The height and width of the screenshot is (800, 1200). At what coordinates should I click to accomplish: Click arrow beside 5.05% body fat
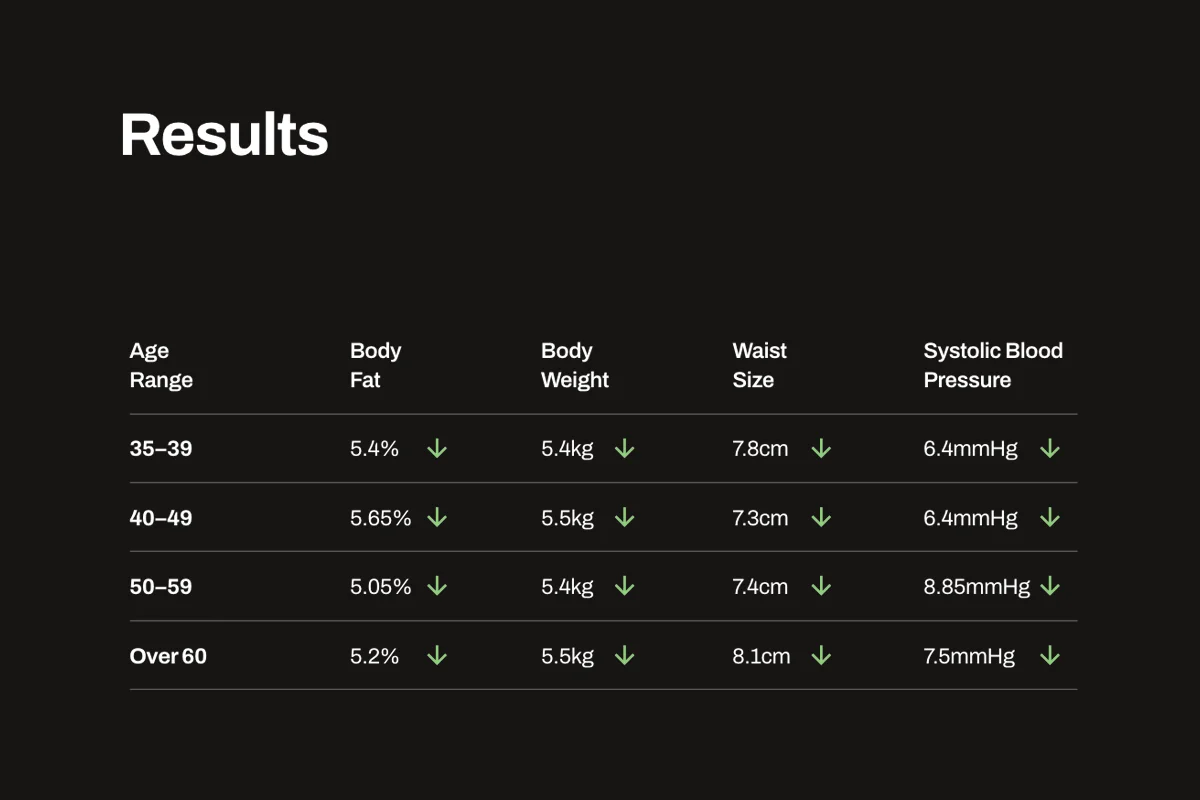(437, 587)
